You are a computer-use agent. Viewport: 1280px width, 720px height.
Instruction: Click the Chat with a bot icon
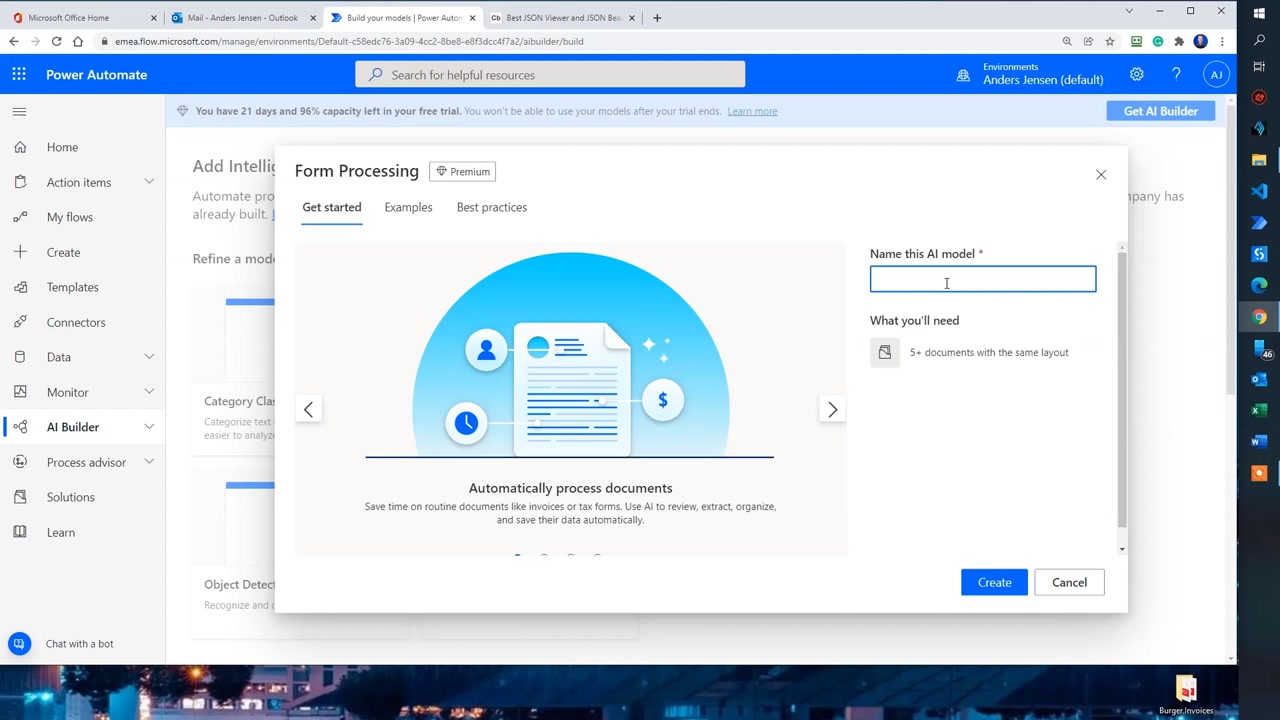point(19,644)
